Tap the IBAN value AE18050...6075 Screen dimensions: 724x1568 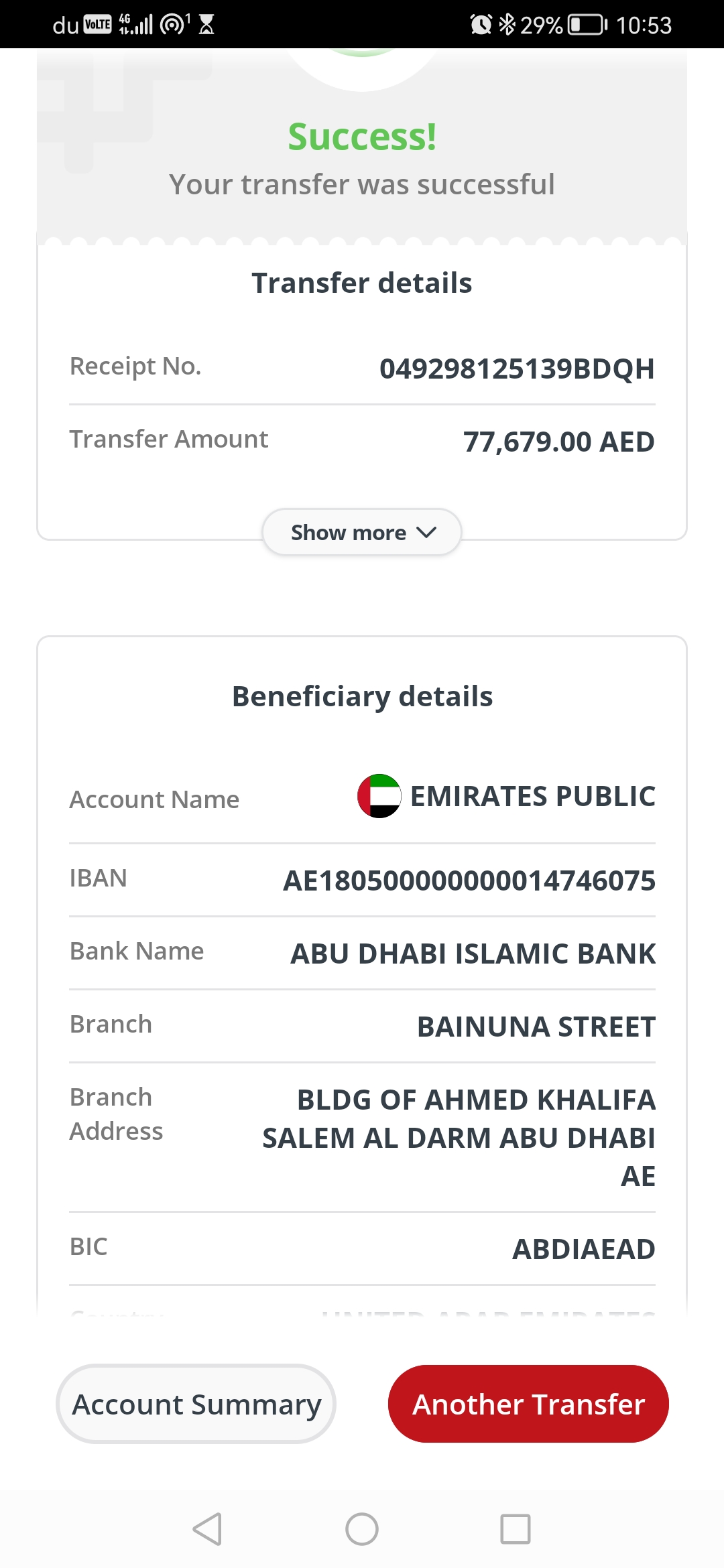click(x=469, y=880)
